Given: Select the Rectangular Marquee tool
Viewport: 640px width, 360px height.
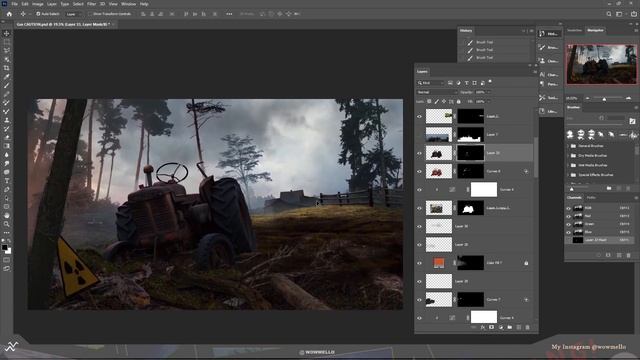Looking at the screenshot, I should [x=7, y=42].
